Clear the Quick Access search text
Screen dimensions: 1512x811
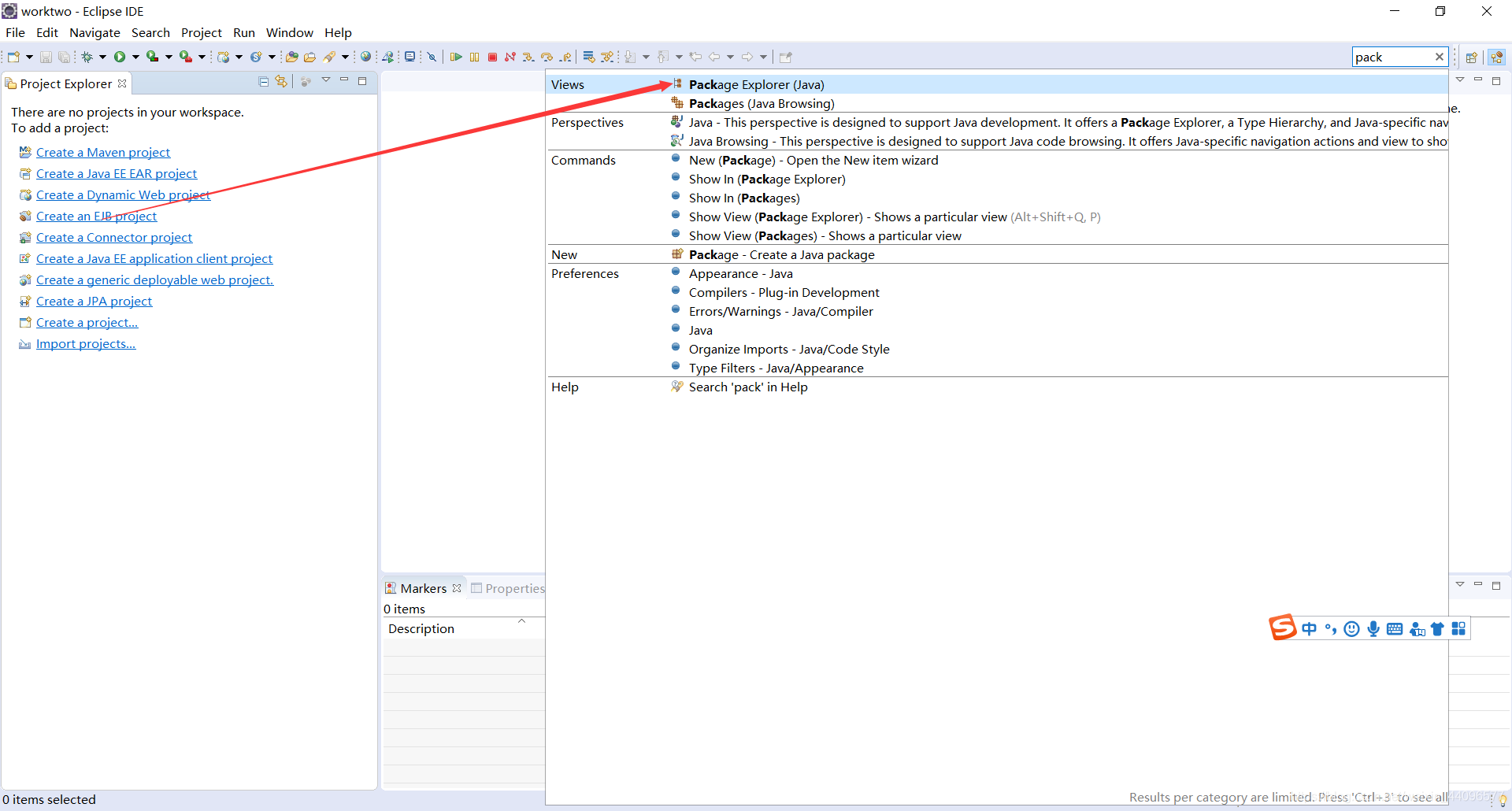tap(1440, 57)
